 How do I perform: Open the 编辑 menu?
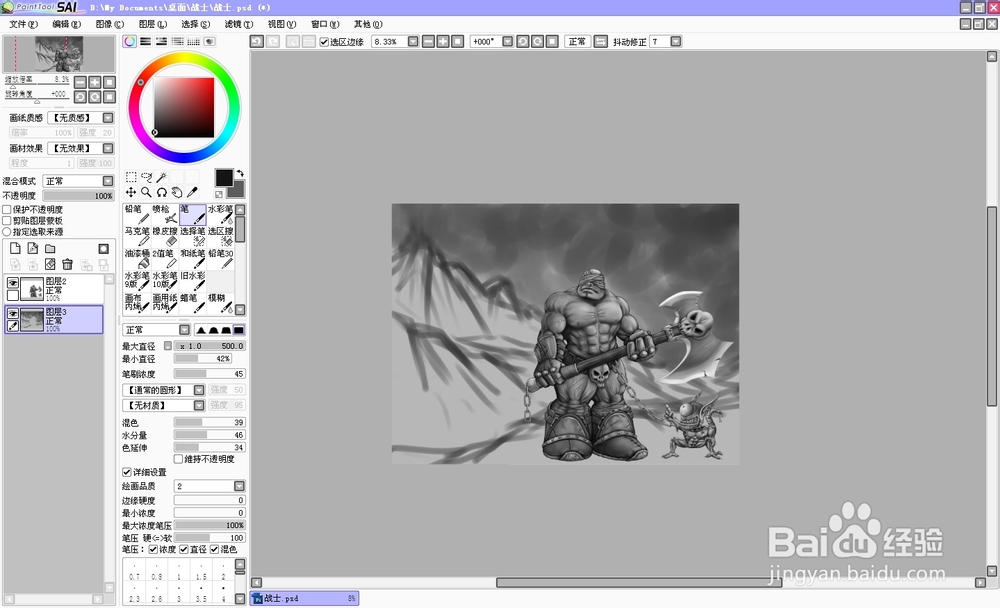pyautogui.click(x=66, y=24)
